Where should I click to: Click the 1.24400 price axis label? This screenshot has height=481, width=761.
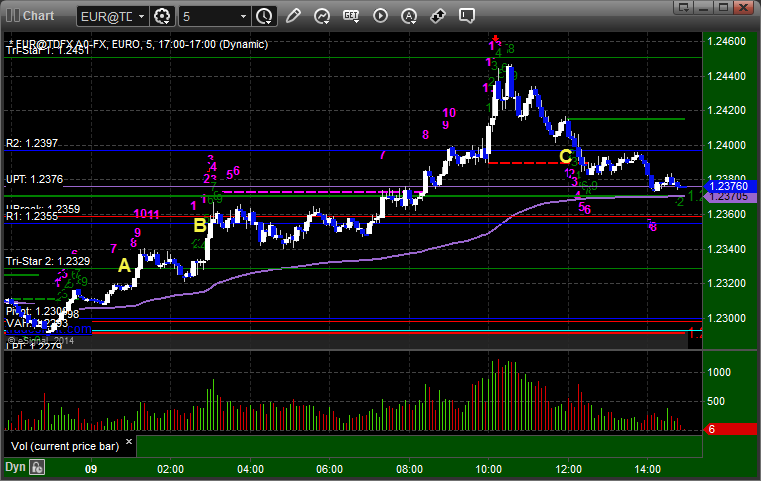click(x=727, y=76)
